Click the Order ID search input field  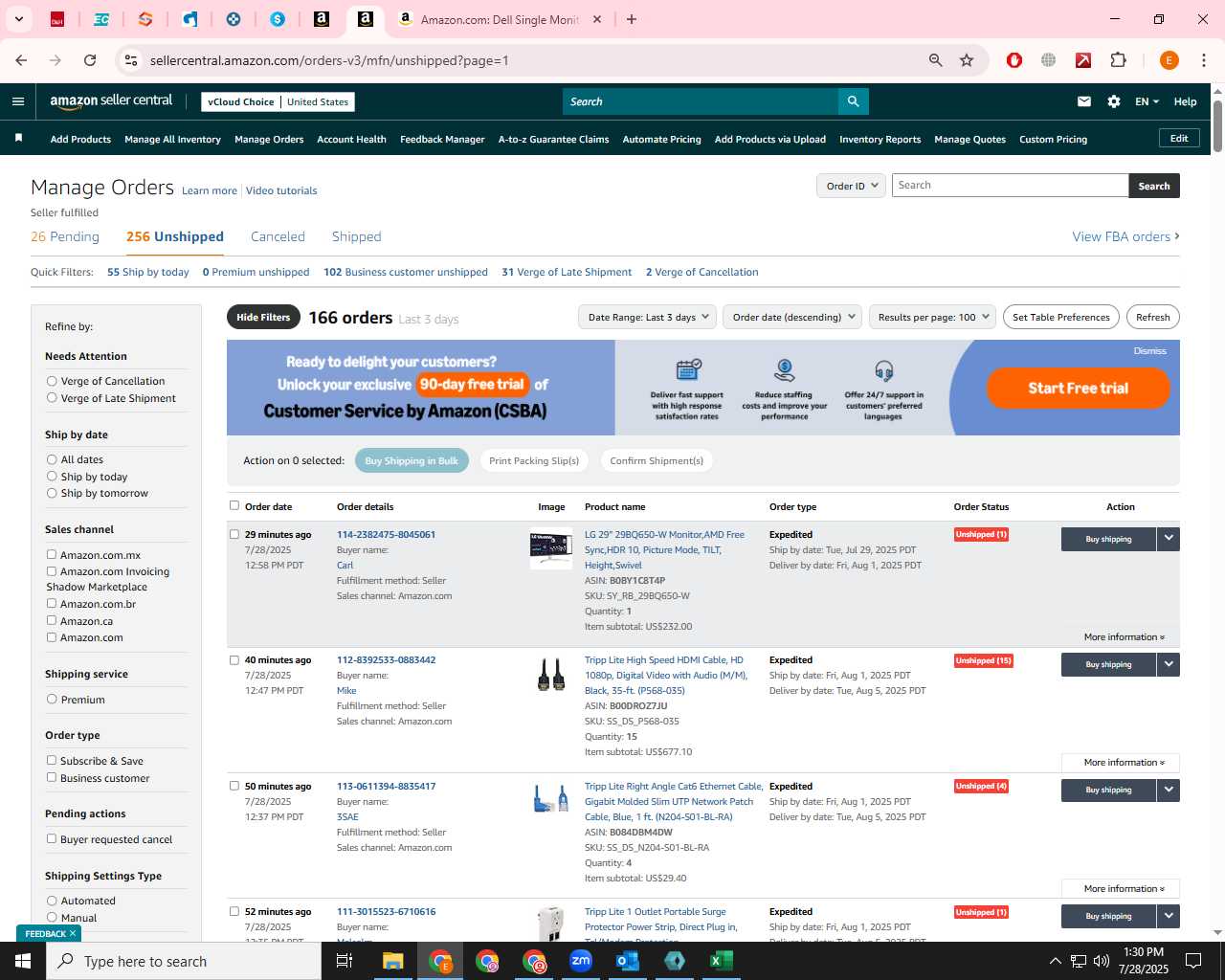click(1010, 186)
